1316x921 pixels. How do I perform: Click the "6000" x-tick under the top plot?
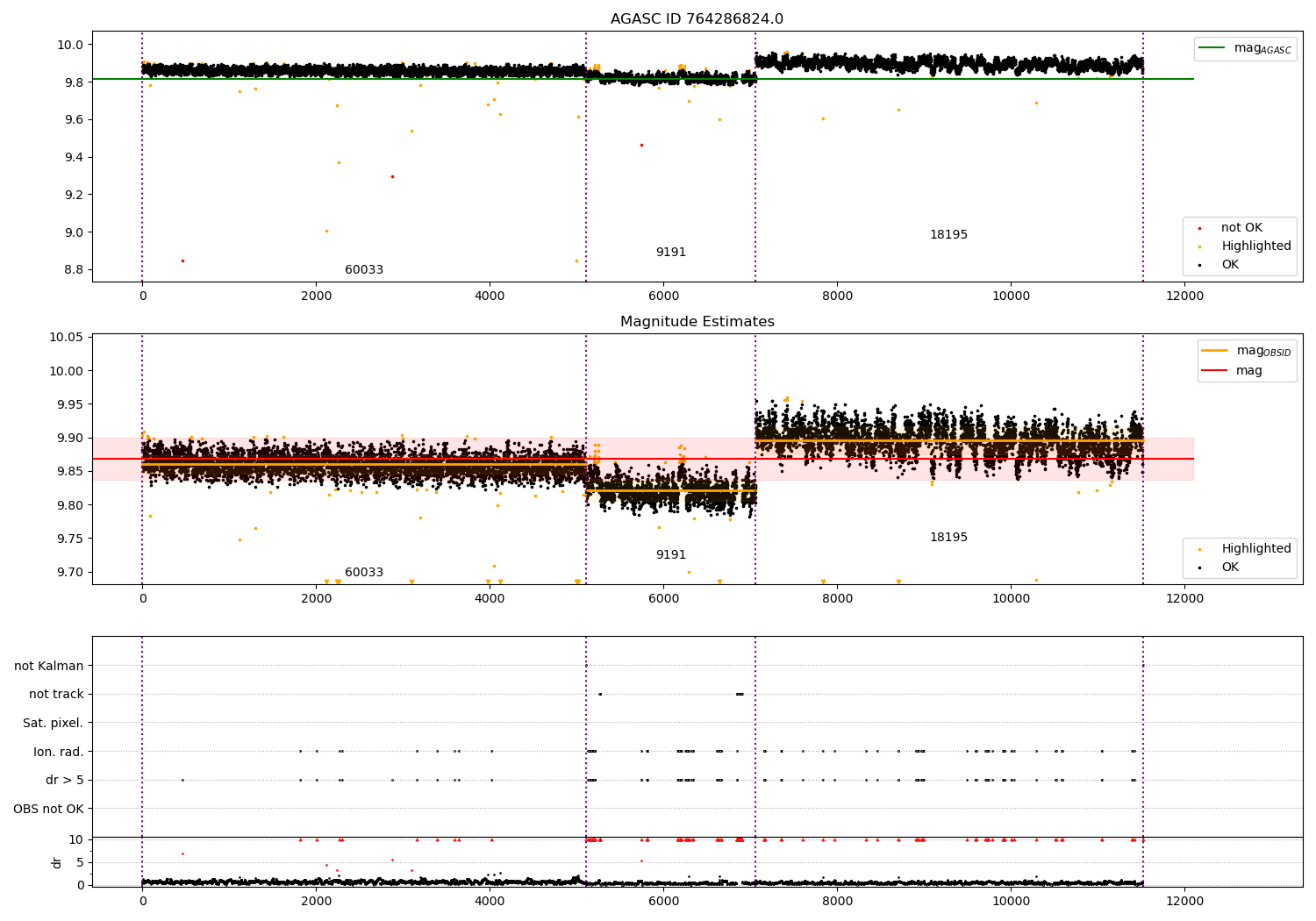pyautogui.click(x=663, y=296)
